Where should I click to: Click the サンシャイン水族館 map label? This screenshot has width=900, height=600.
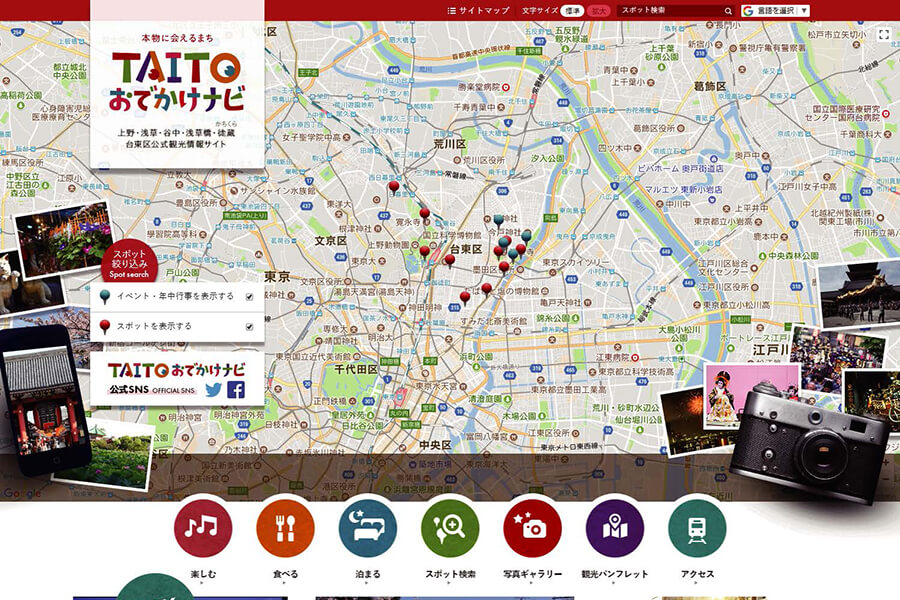point(278,191)
